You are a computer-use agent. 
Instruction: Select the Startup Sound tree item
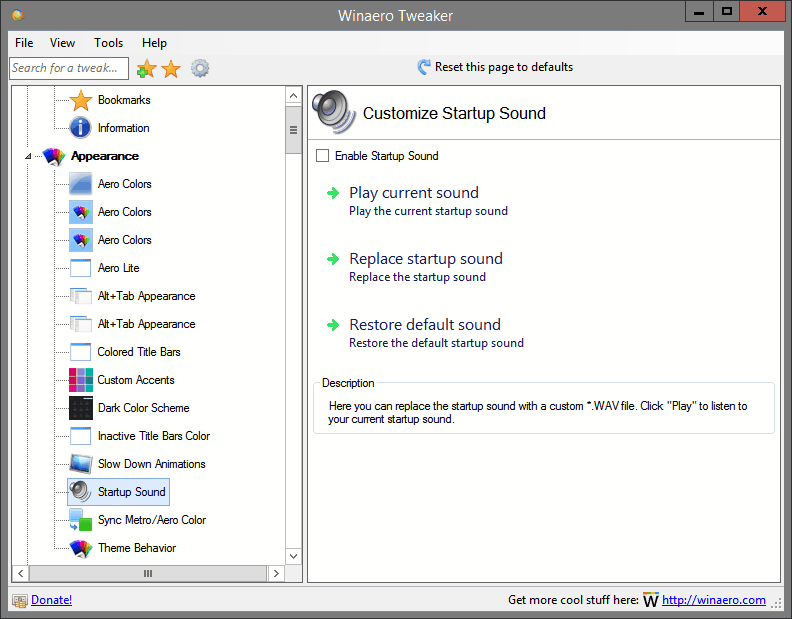pos(118,492)
